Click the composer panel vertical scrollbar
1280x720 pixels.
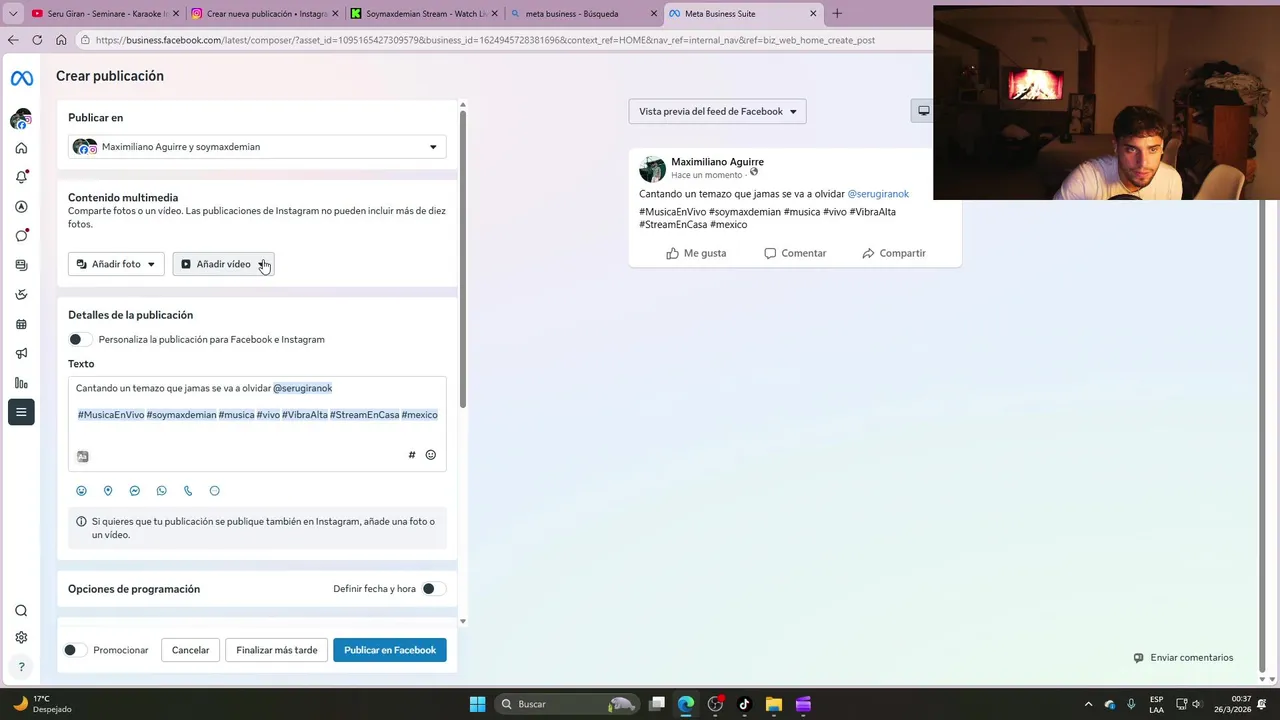(462, 258)
